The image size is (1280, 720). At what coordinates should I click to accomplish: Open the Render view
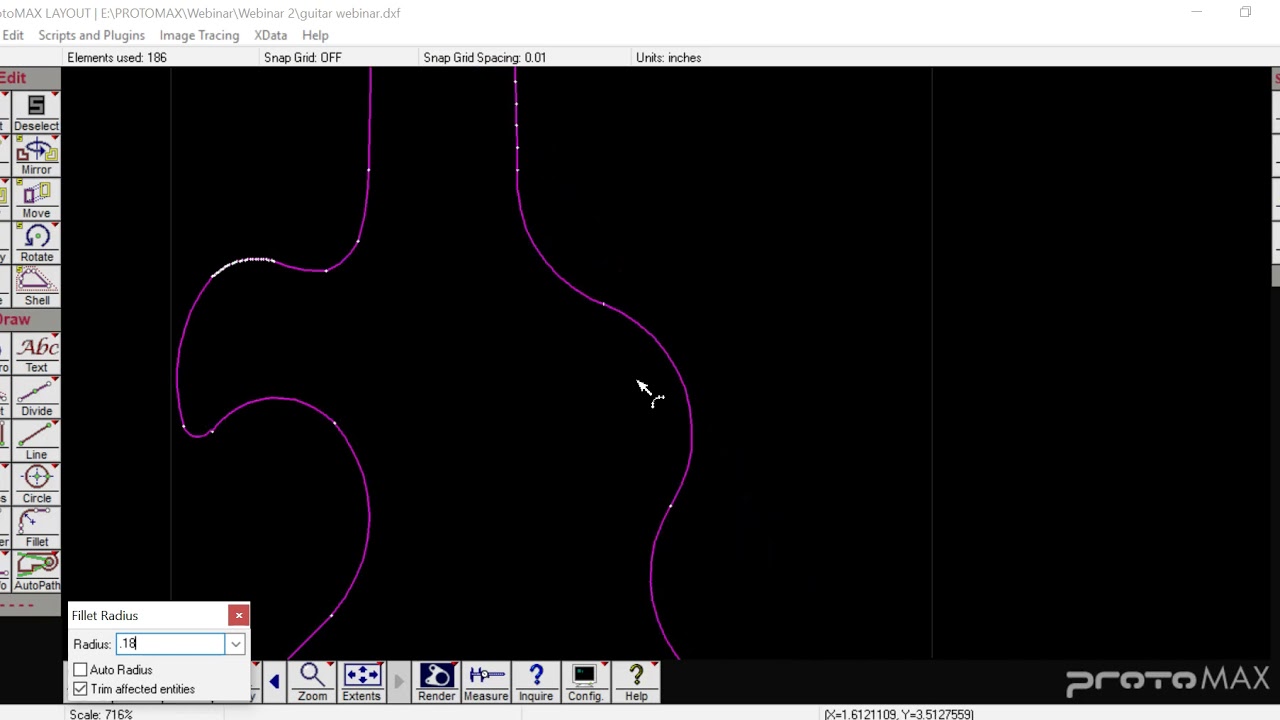[x=436, y=682]
